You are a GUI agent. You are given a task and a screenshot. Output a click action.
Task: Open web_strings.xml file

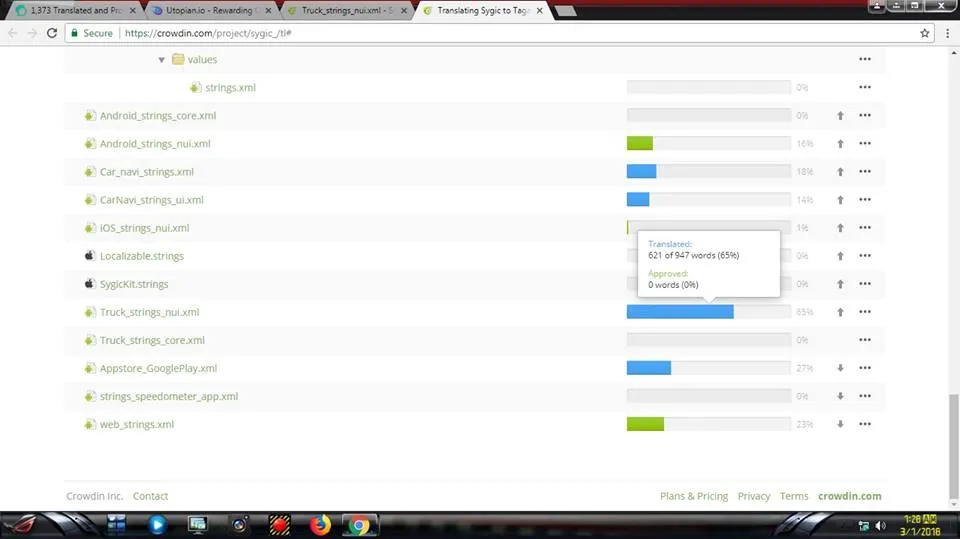(137, 424)
